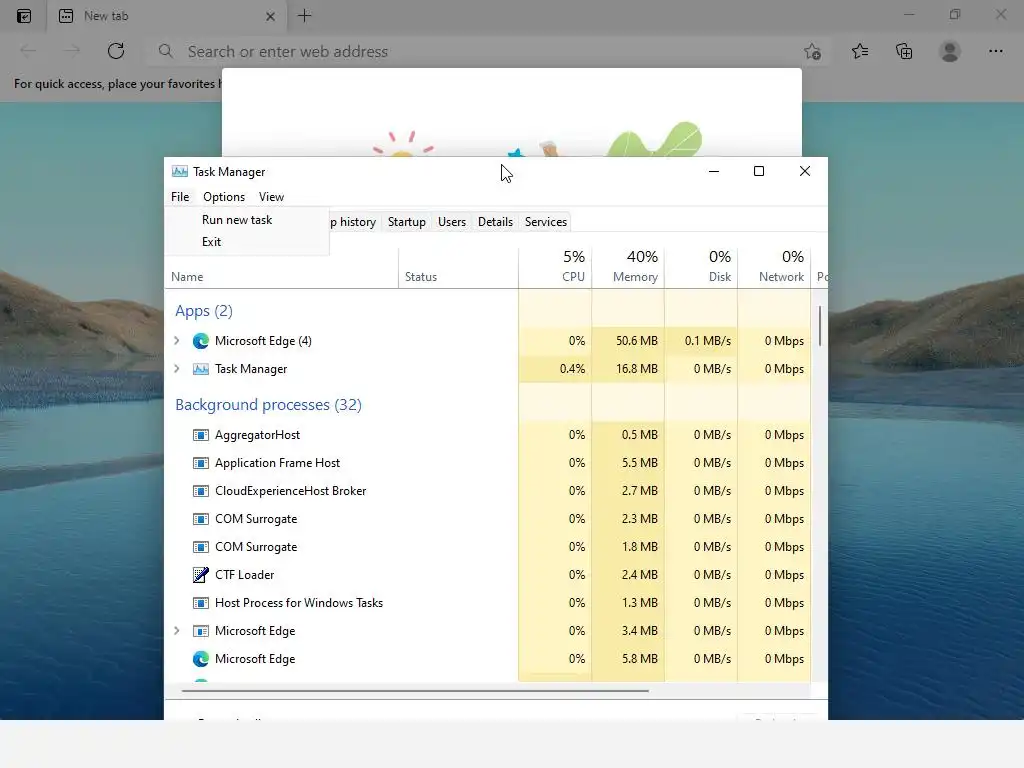
Task: Maximize the Task Manager window
Action: click(x=759, y=171)
